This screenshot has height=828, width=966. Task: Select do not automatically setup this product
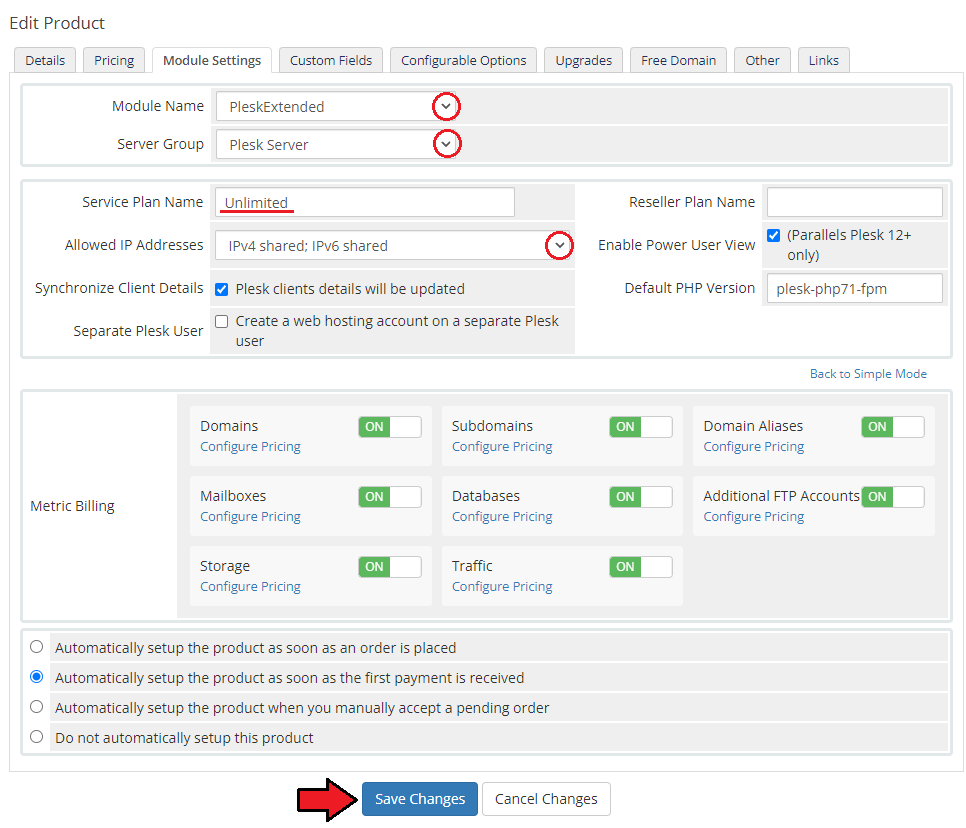coord(37,737)
